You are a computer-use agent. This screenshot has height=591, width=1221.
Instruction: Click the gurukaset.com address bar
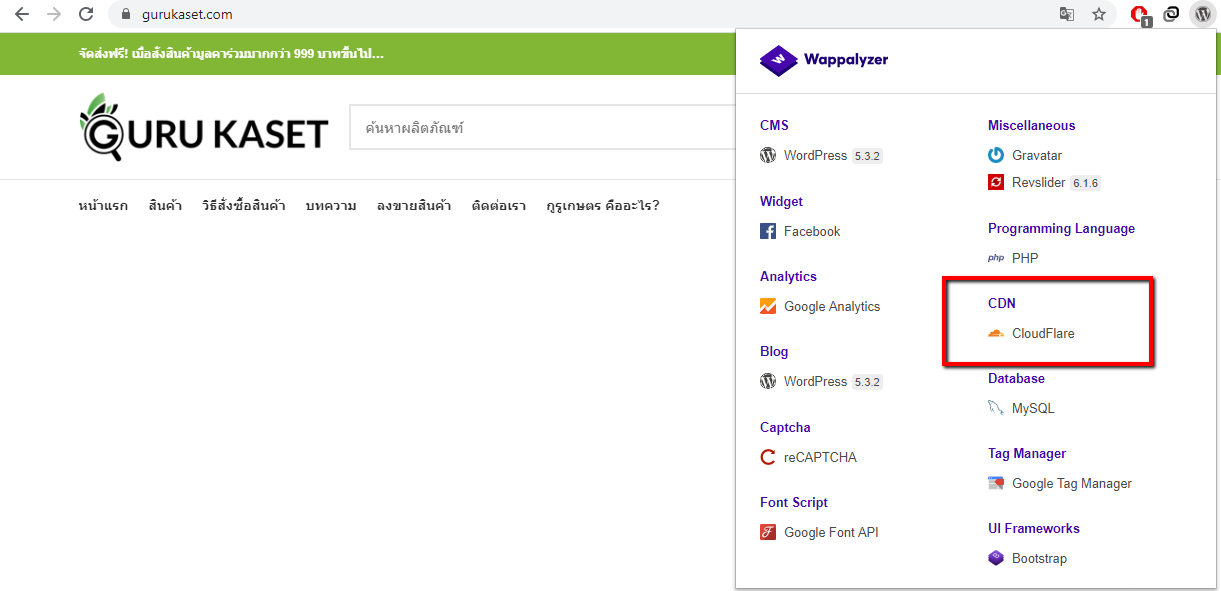[580, 15]
